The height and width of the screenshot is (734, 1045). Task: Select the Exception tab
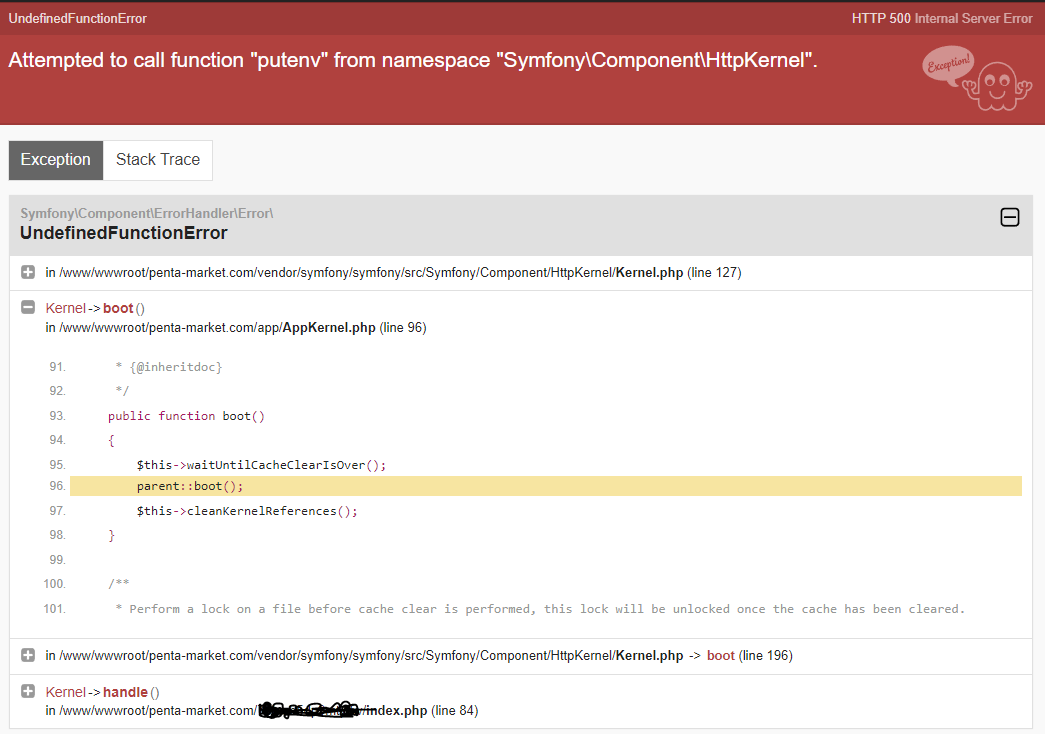click(56, 160)
